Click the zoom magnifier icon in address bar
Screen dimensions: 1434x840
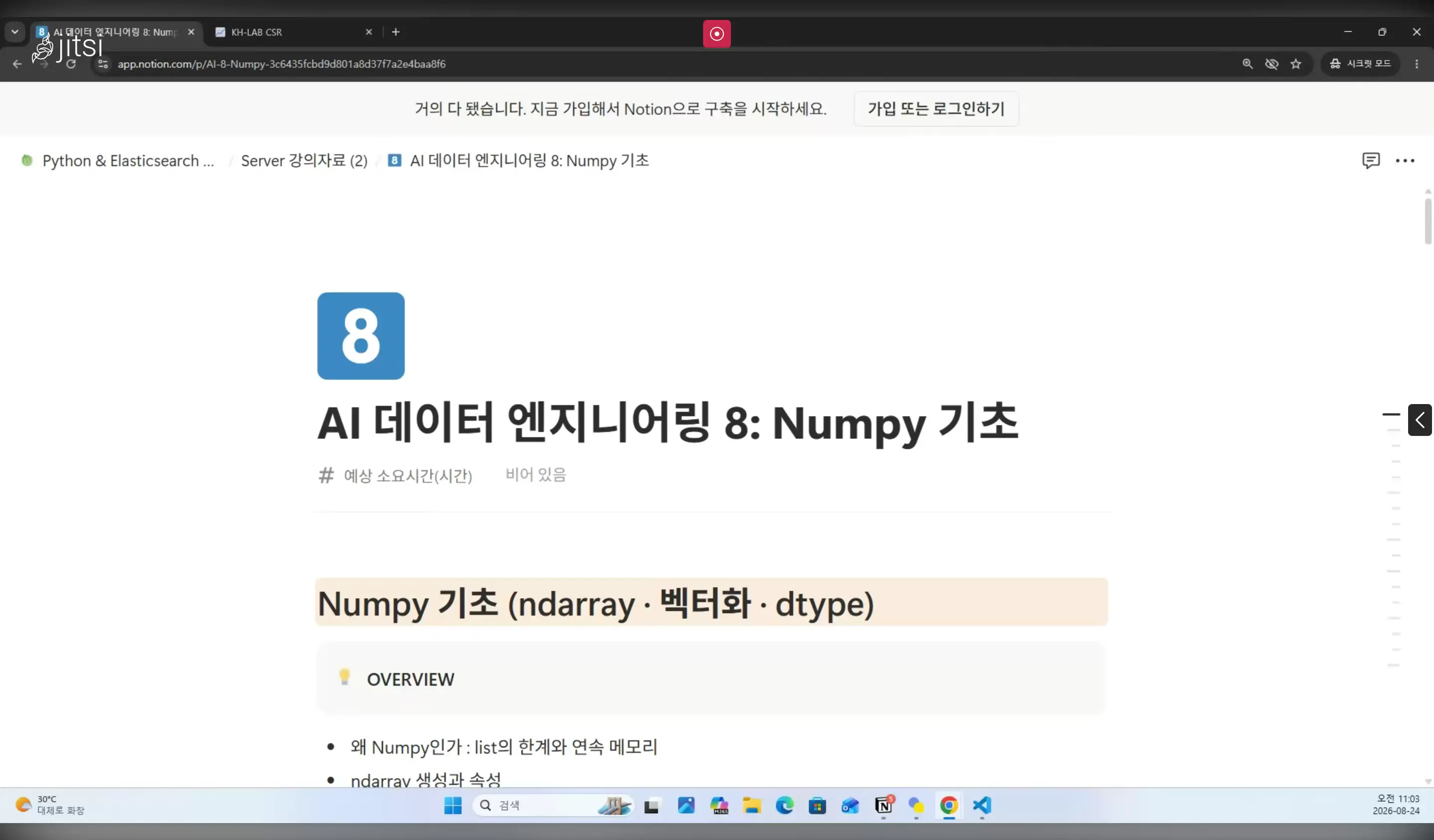[1247, 64]
